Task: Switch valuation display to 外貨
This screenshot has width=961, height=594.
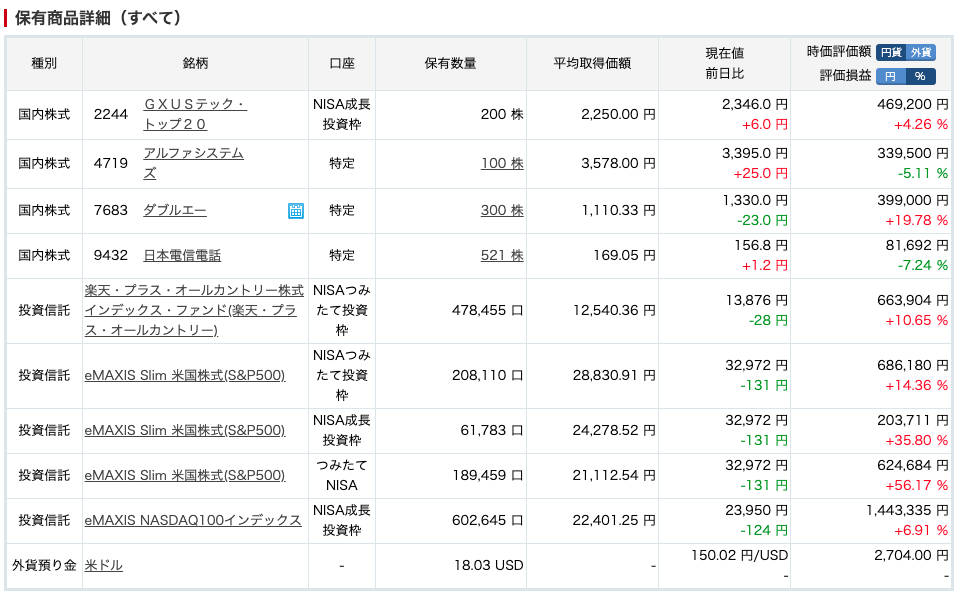Action: [x=921, y=53]
